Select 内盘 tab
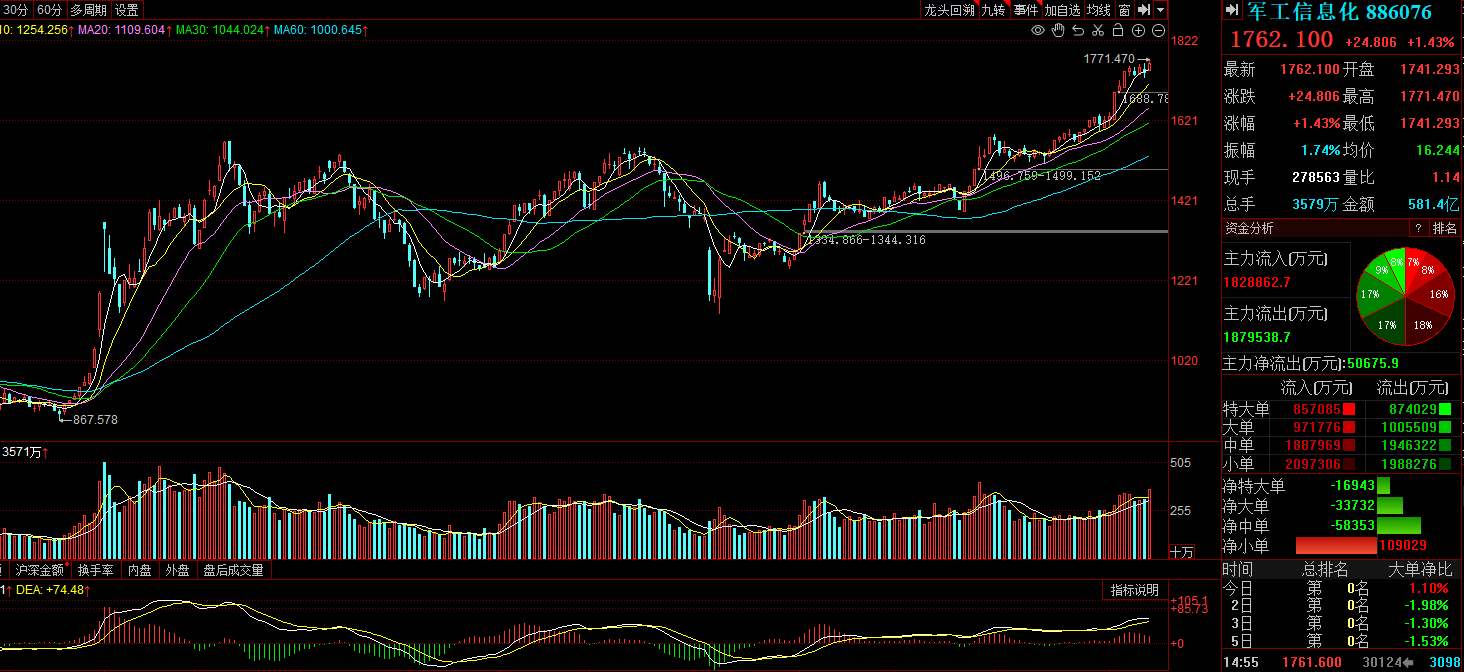1464x672 pixels. 140,570
